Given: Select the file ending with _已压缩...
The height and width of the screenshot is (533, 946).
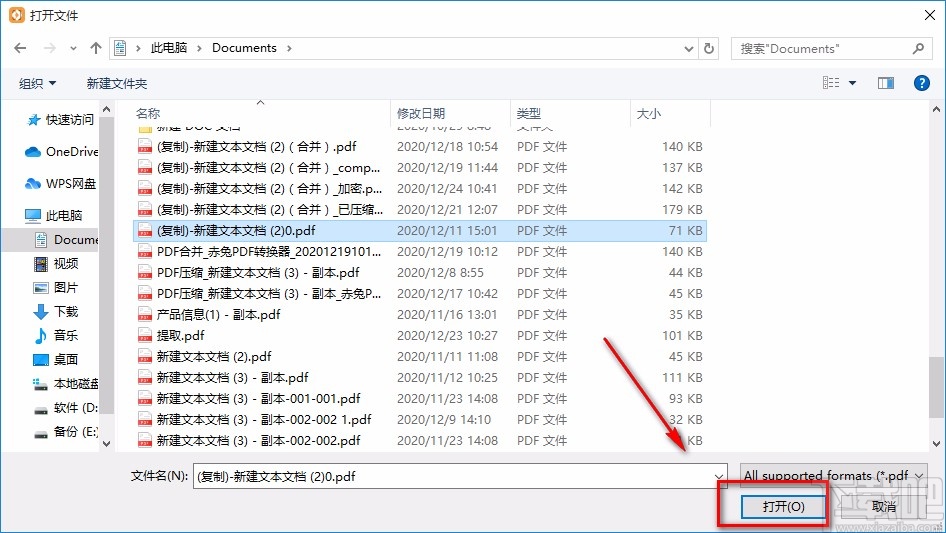Looking at the screenshot, I should click(x=420, y=209).
